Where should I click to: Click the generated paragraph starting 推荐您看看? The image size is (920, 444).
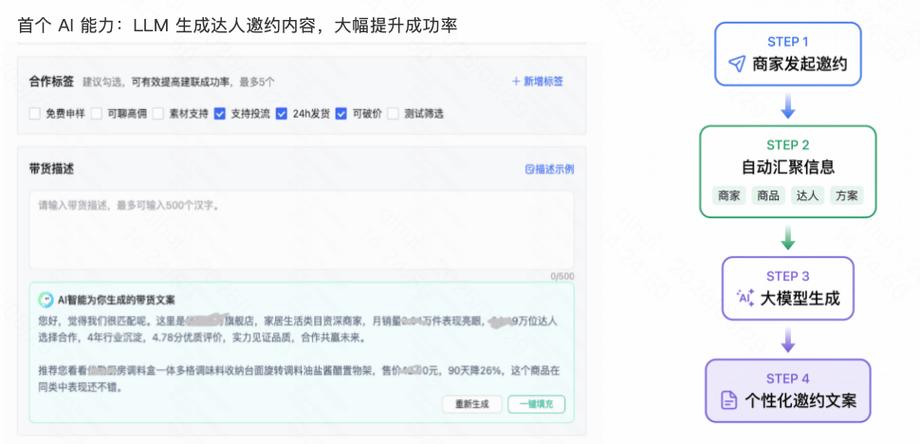tap(299, 379)
